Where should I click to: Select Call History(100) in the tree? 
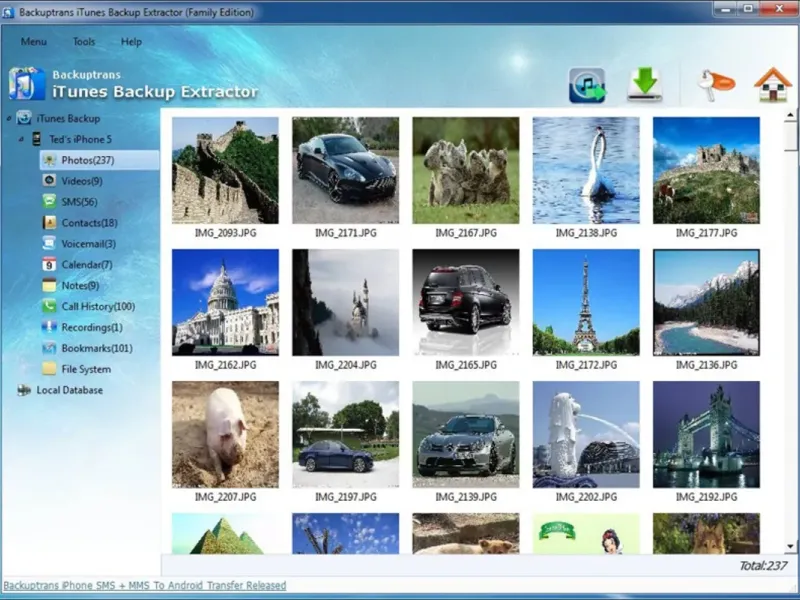click(98, 307)
